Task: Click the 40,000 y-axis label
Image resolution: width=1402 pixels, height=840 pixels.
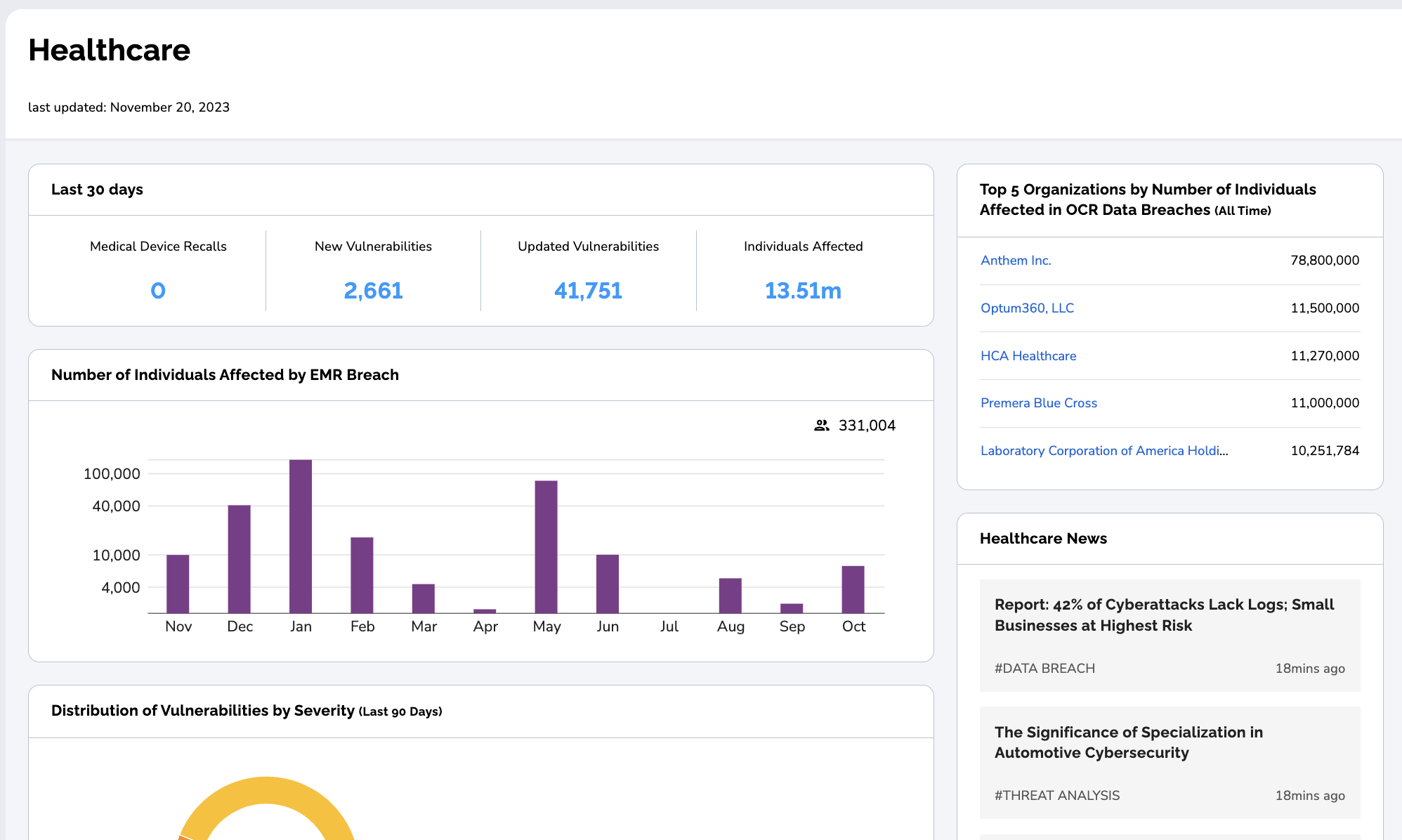Action: [116, 506]
